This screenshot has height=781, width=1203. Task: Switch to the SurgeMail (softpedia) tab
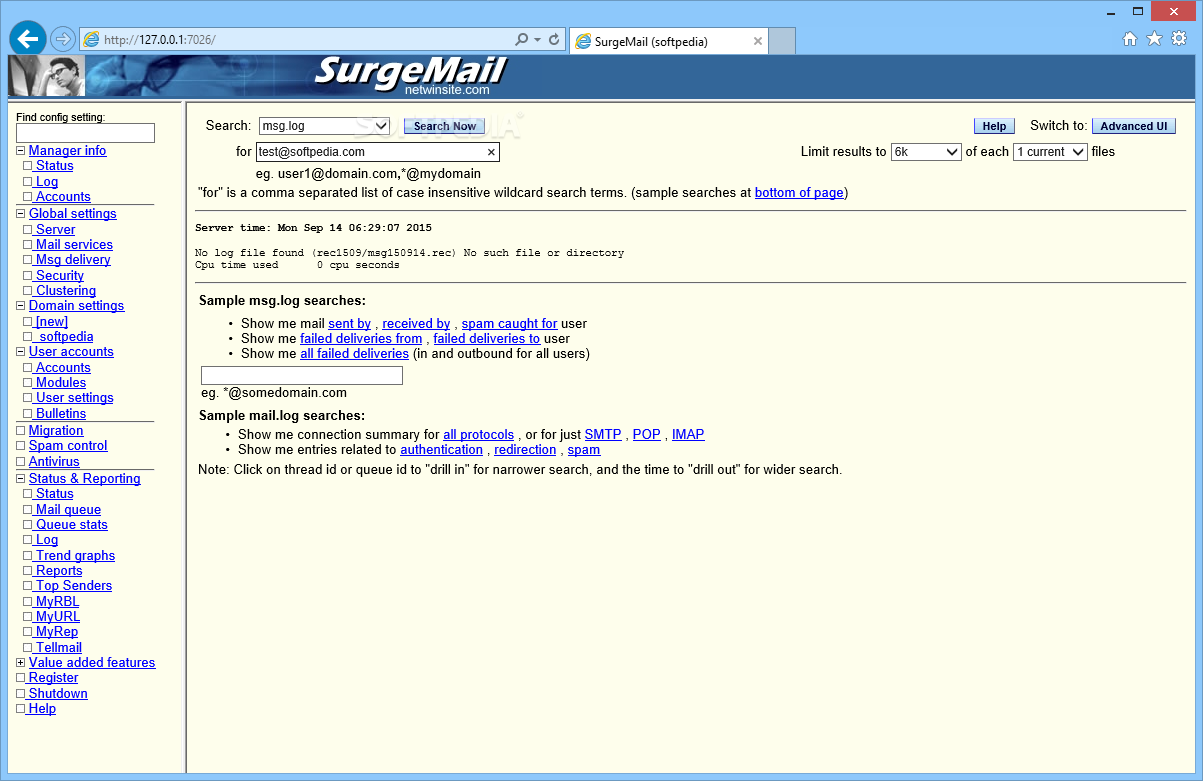click(668, 41)
